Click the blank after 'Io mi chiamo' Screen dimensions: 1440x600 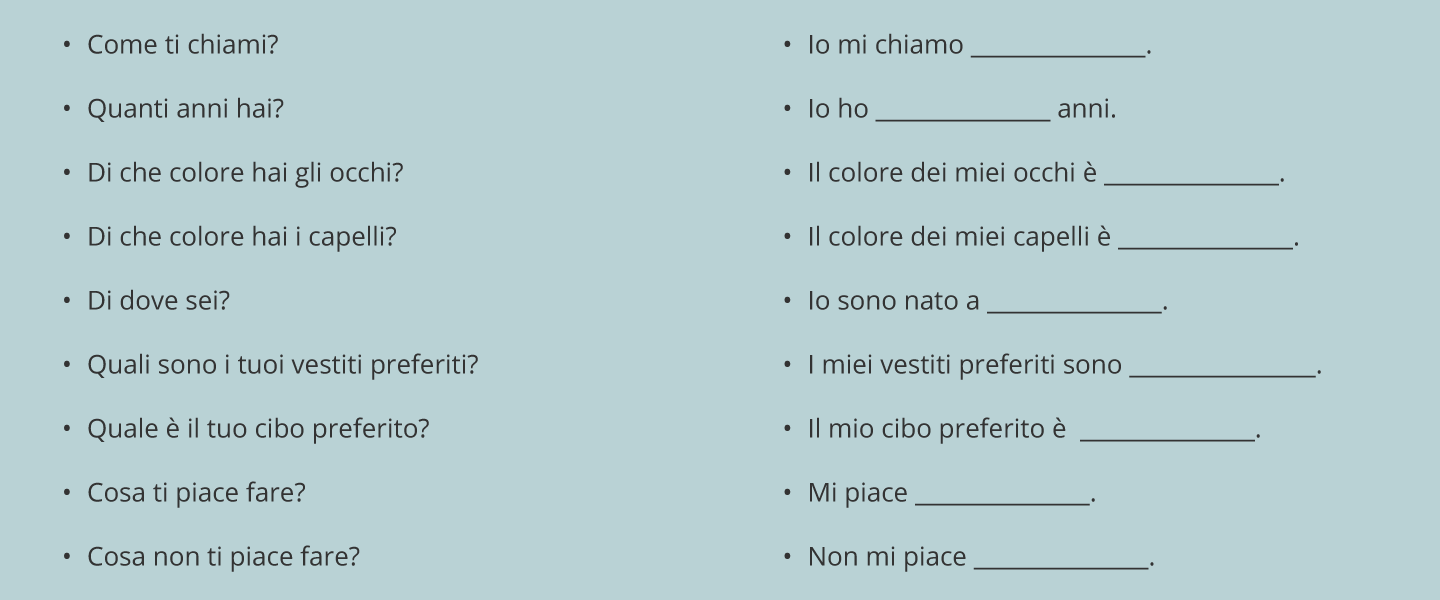point(1058,48)
